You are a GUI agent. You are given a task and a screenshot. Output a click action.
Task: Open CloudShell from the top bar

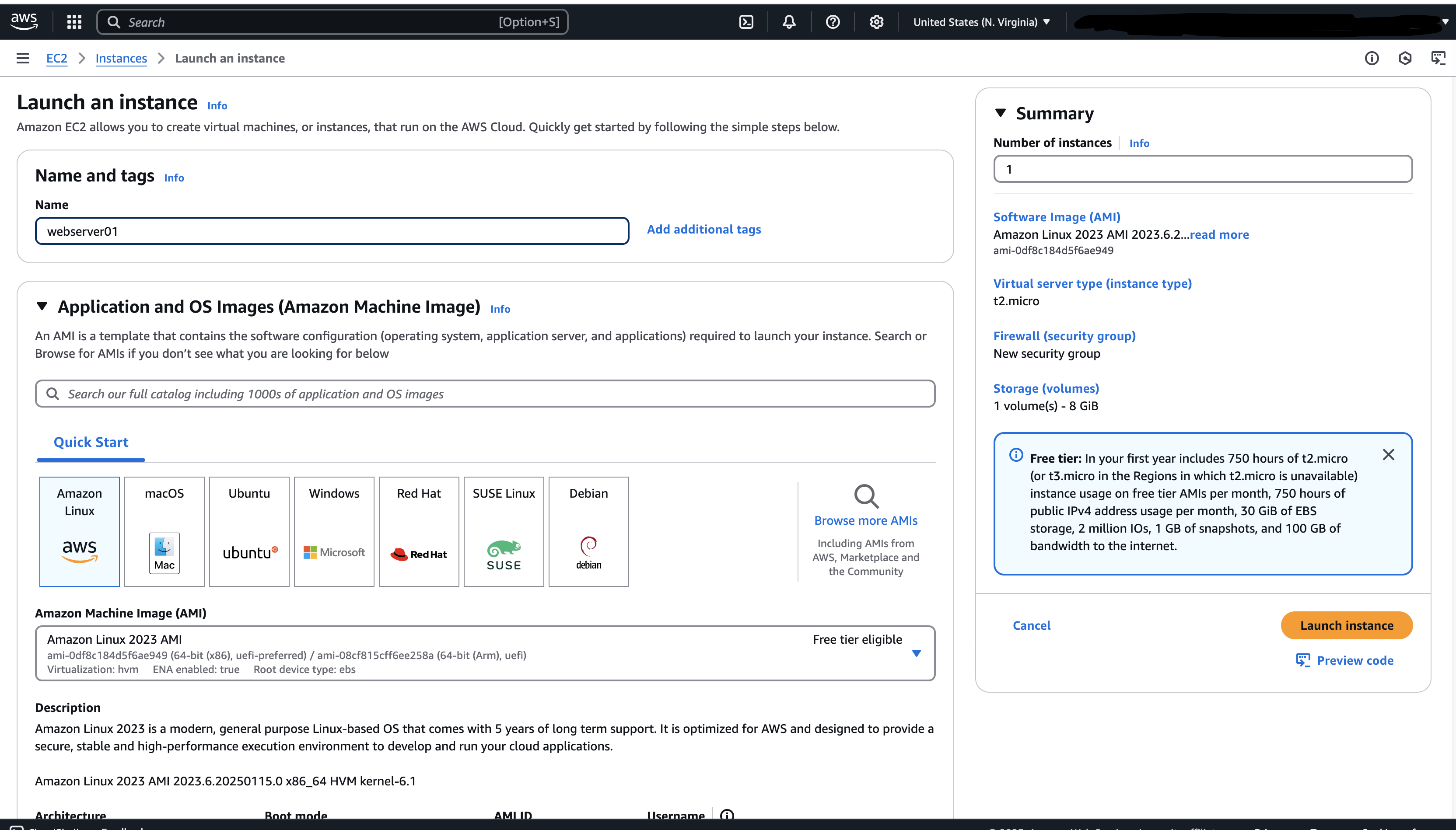746,22
